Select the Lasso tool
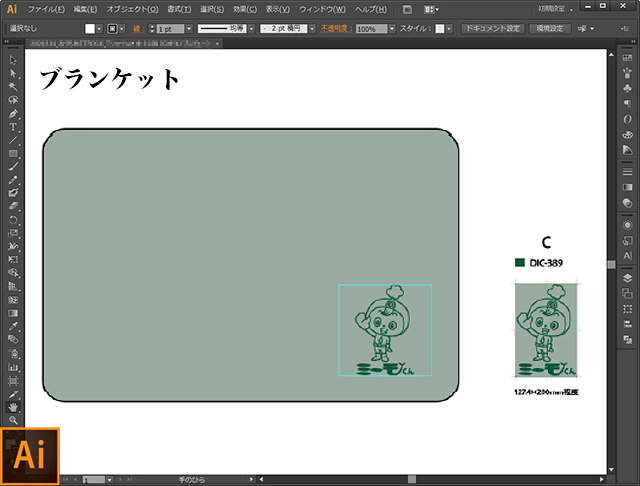The height and width of the screenshot is (486, 640). point(13,100)
